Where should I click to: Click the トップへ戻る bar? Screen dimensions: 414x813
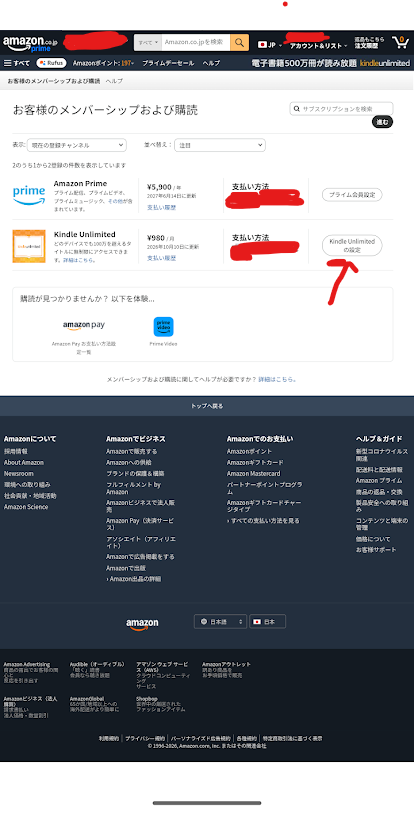pyautogui.click(x=207, y=406)
